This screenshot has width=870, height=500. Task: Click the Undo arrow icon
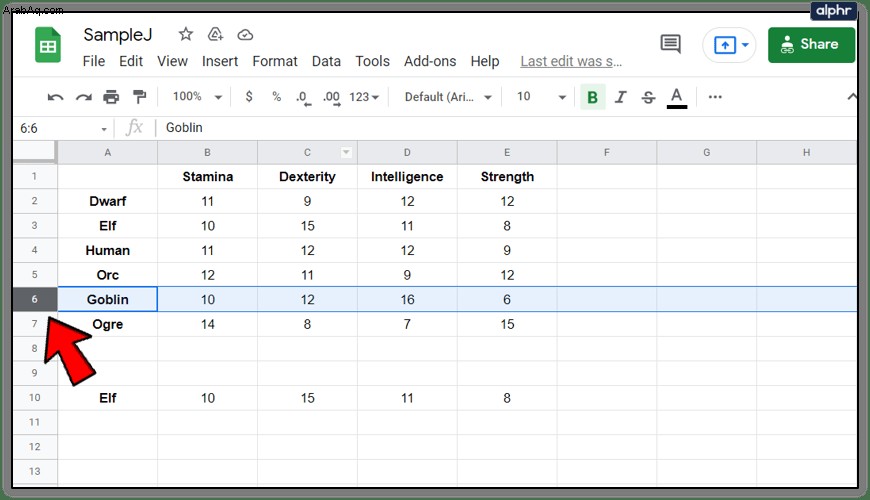55,97
